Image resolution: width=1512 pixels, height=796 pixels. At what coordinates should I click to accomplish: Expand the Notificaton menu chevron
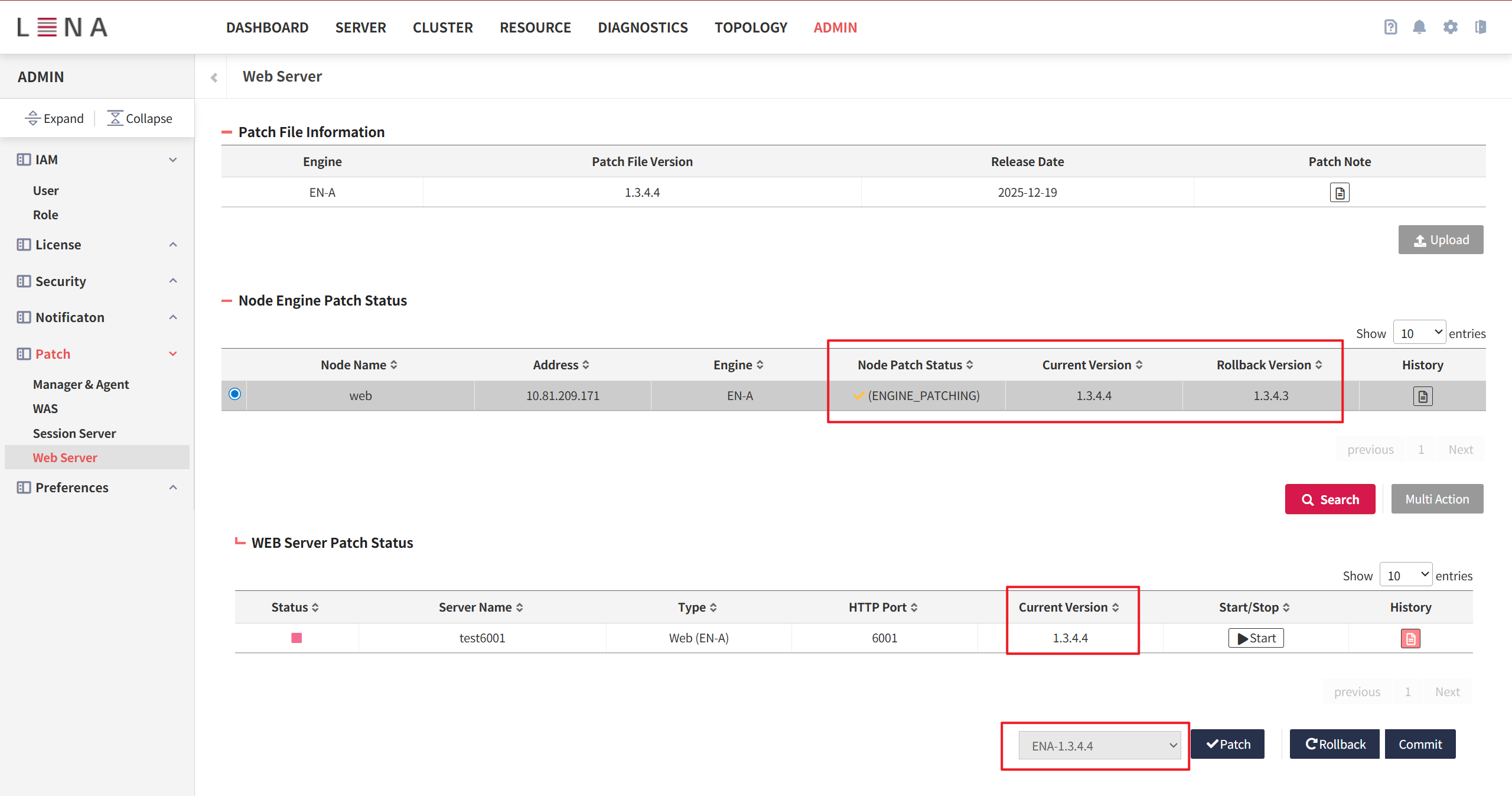pyautogui.click(x=173, y=317)
